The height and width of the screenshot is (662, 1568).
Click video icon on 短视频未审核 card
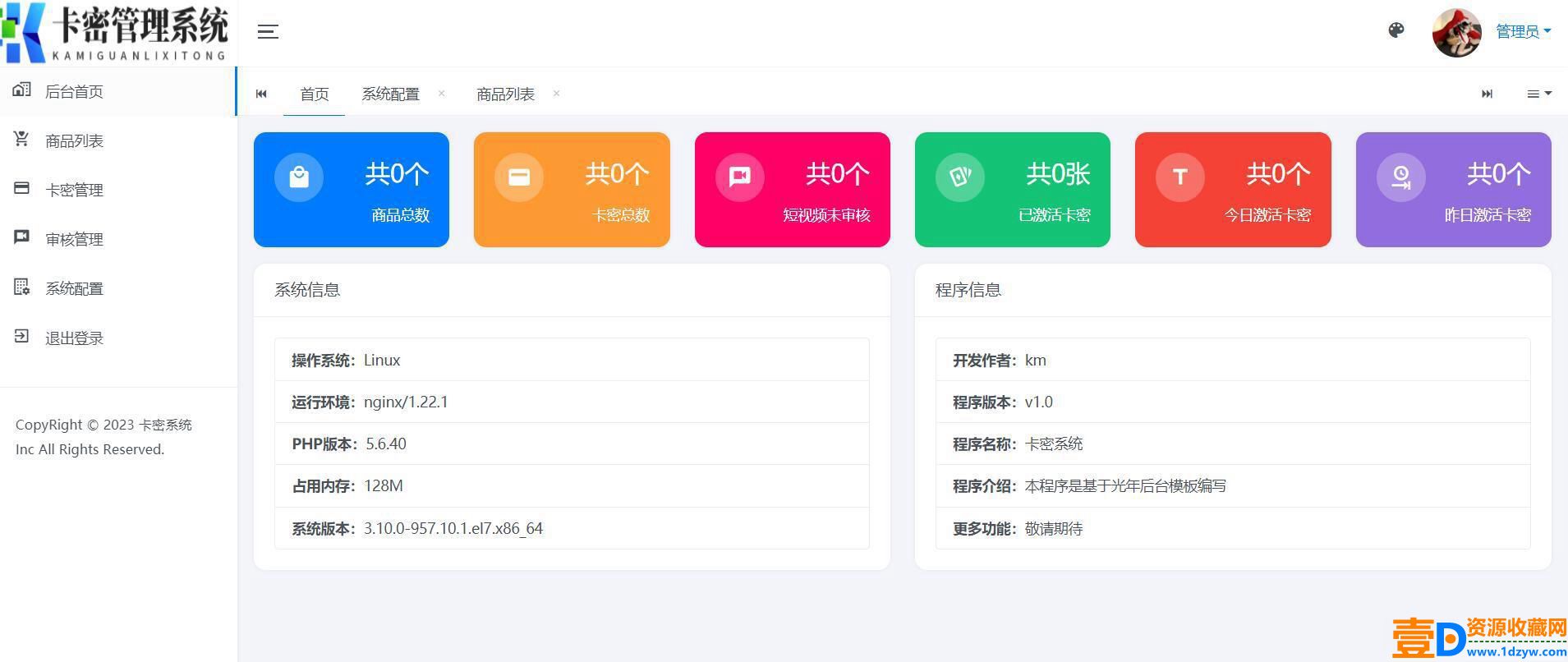pyautogui.click(x=740, y=177)
